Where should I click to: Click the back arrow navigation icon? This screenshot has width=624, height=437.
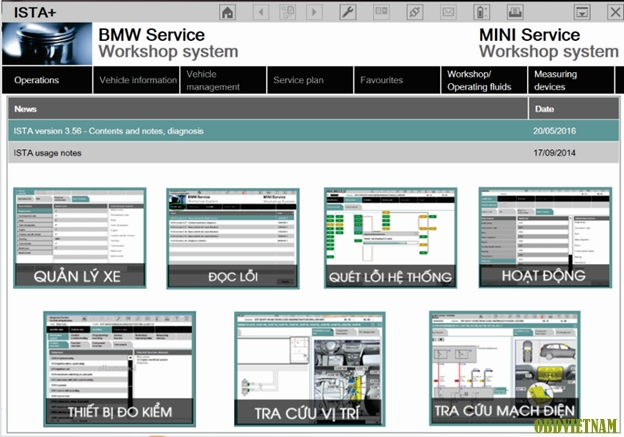point(261,12)
